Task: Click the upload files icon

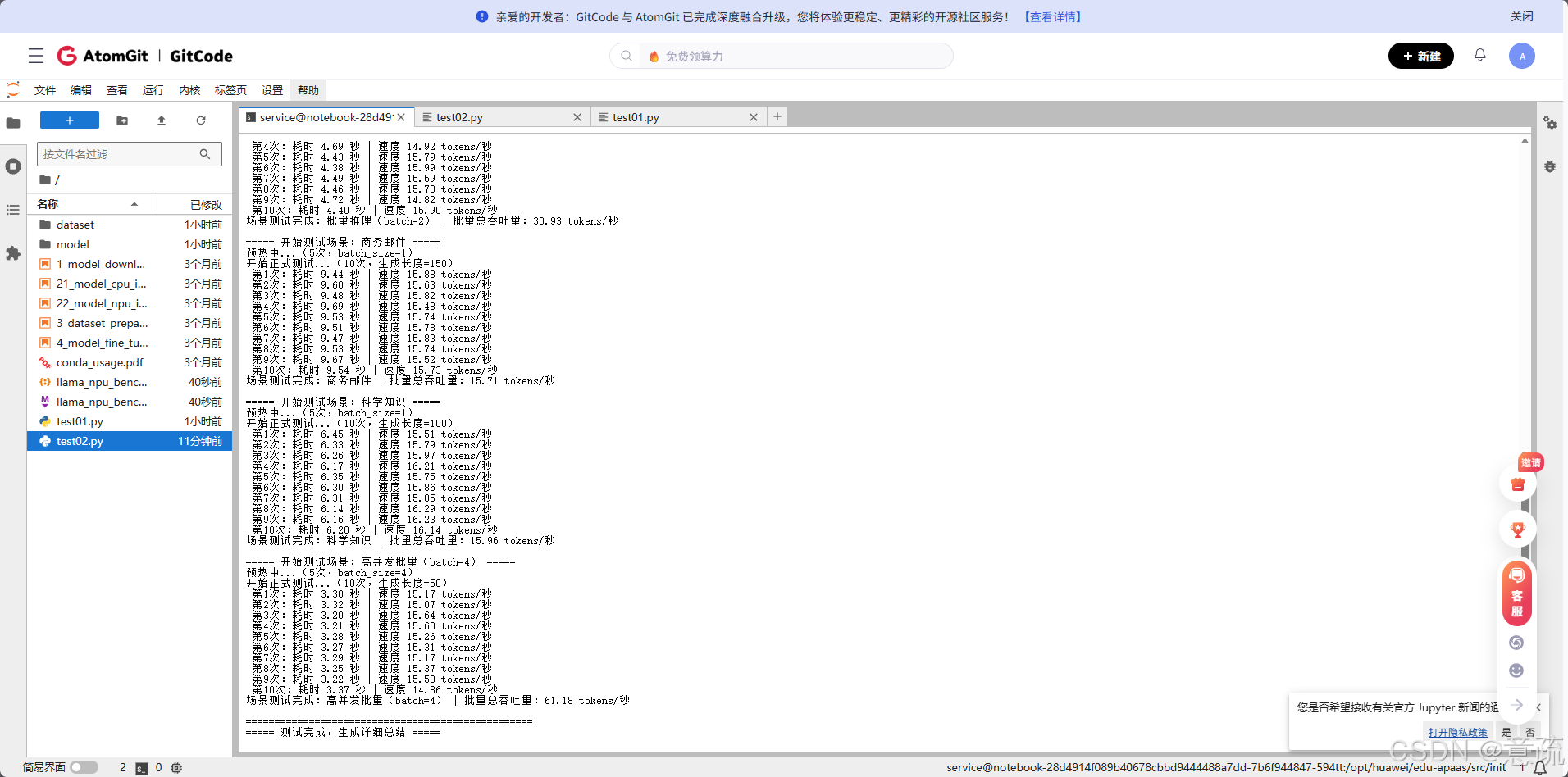Action: 162,120
